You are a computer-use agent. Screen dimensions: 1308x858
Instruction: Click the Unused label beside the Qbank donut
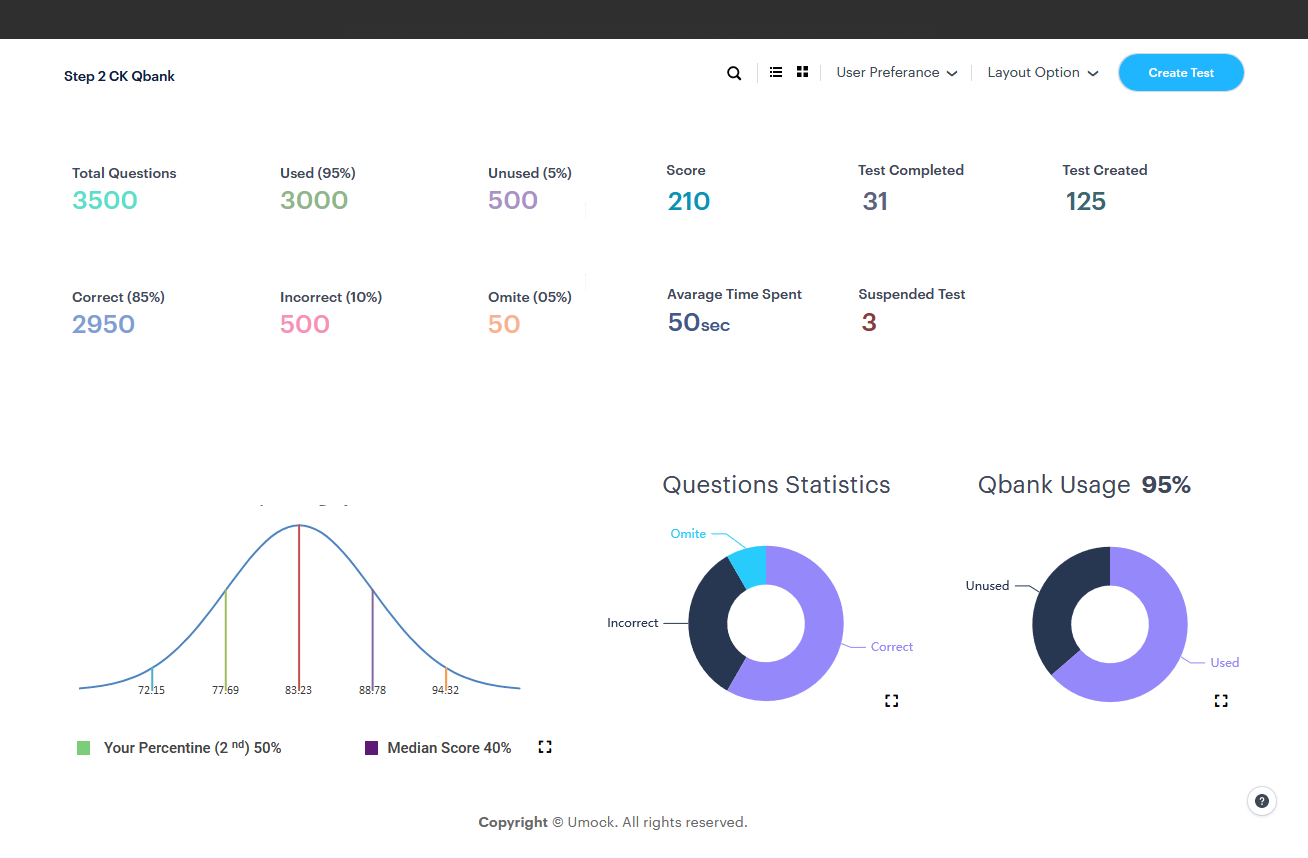987,586
